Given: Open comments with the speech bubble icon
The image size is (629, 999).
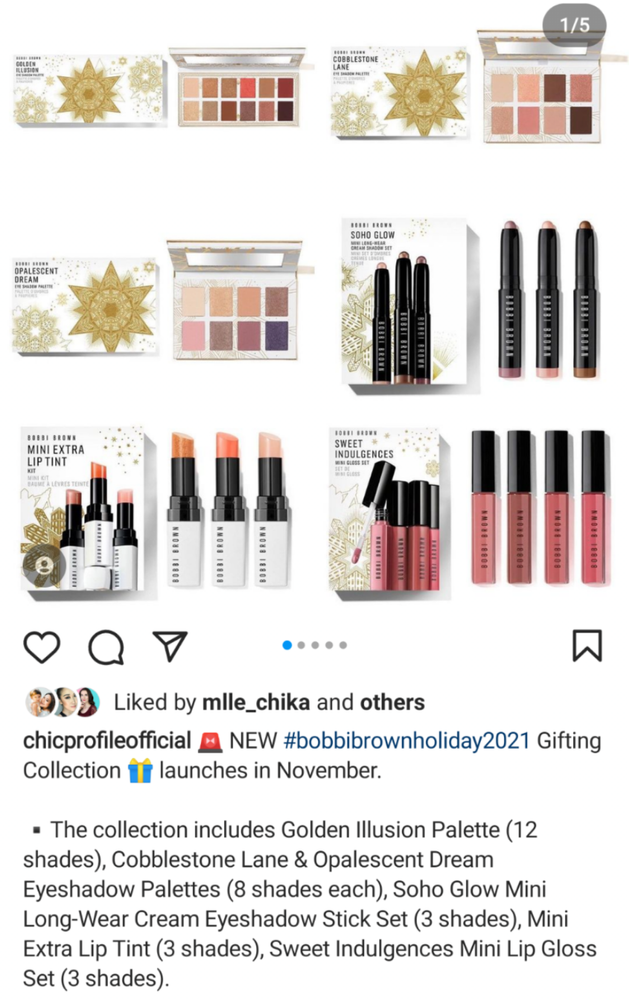Looking at the screenshot, I should point(106,646).
